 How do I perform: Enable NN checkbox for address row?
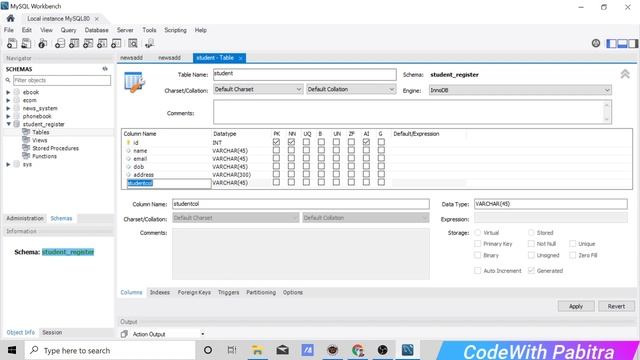(291, 174)
